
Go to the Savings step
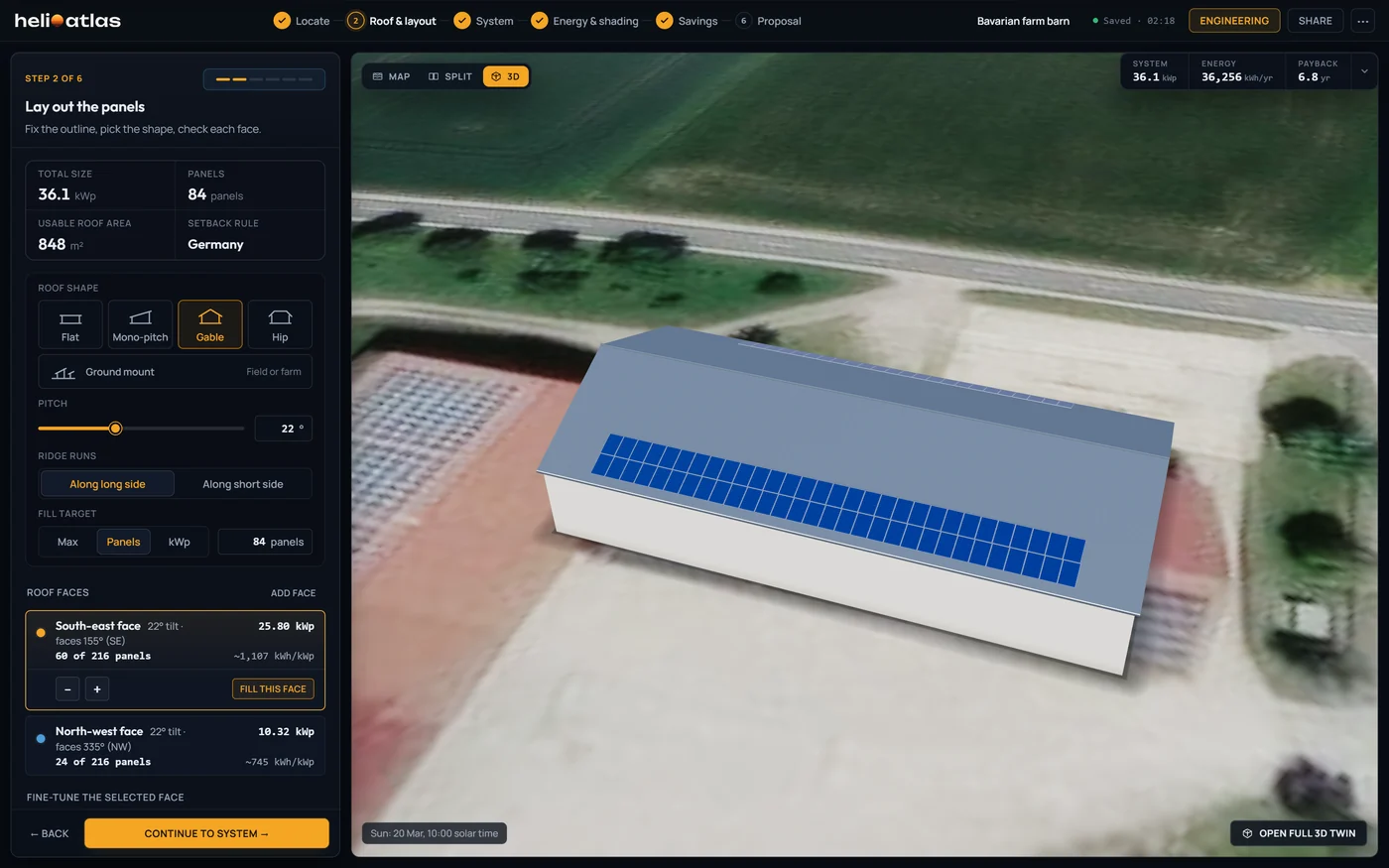687,21
